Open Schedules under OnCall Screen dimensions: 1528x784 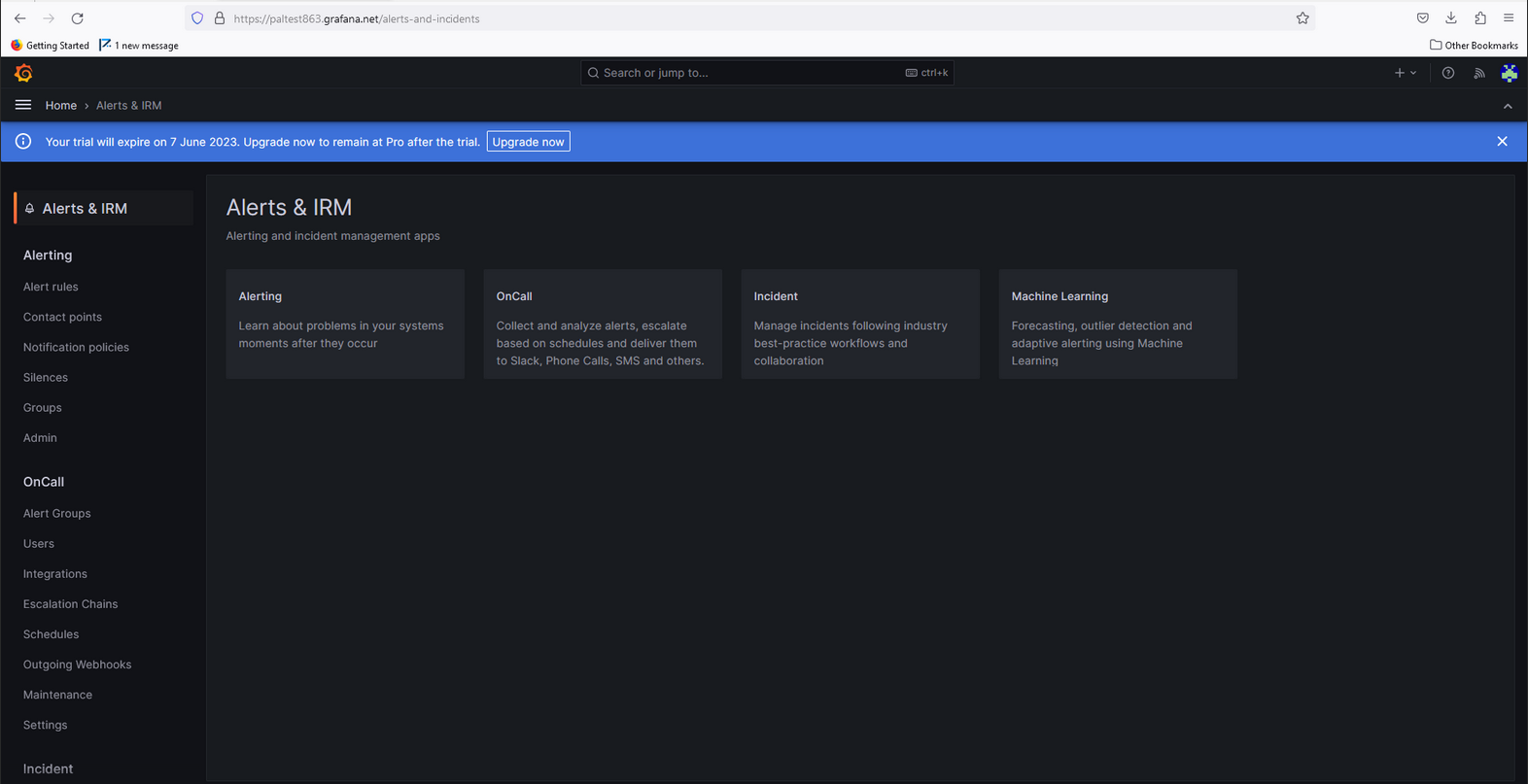pos(51,633)
